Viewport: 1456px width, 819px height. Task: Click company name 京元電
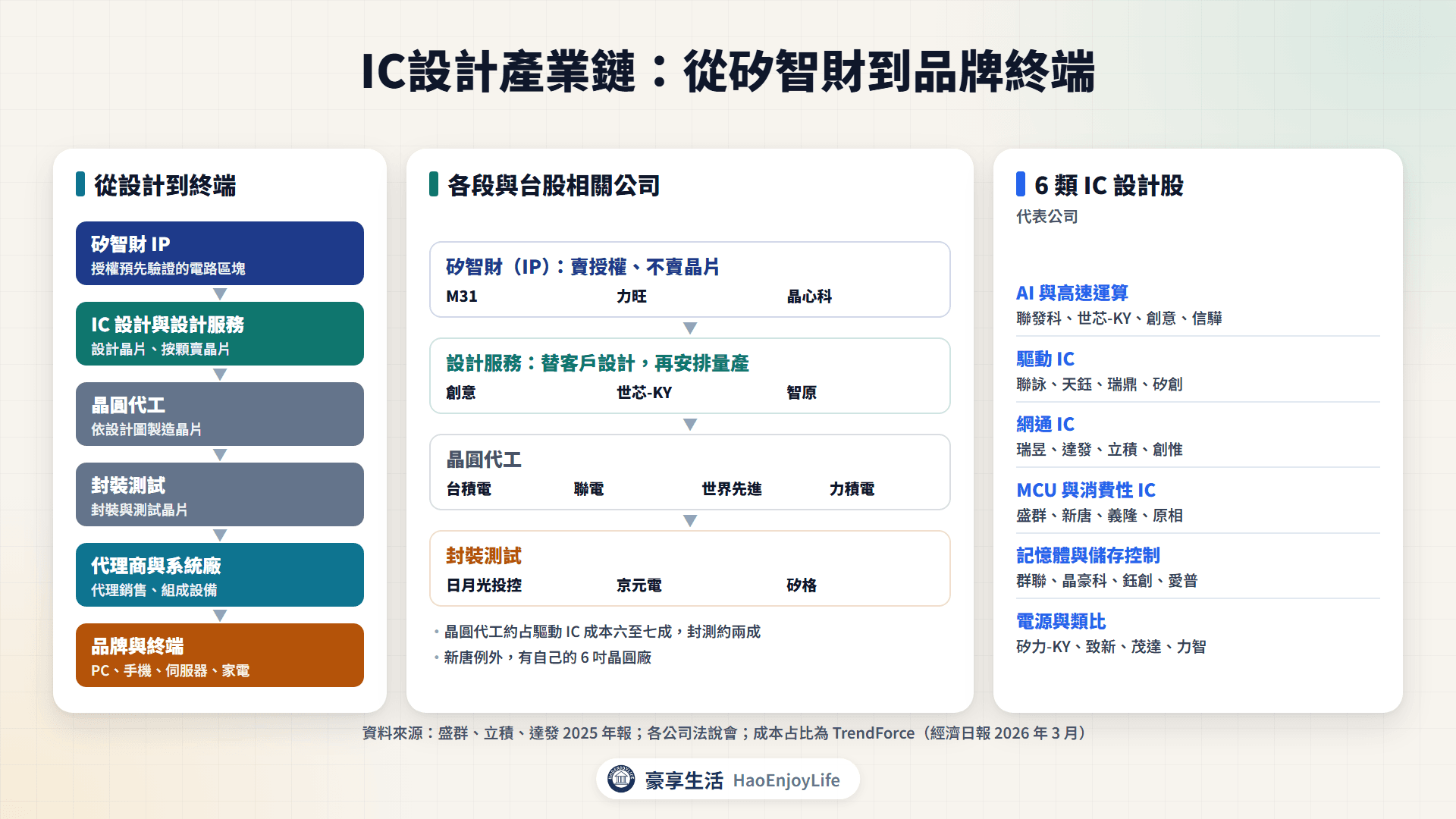[639, 585]
